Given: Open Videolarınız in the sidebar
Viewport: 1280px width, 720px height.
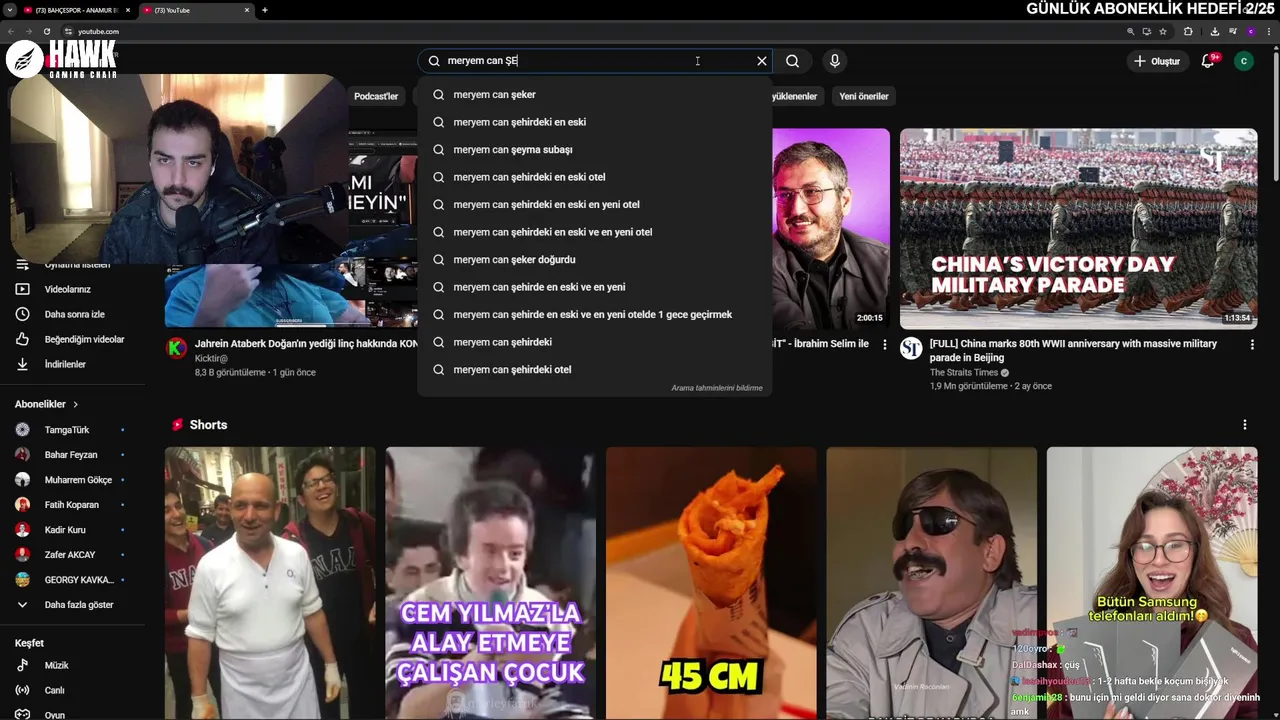Looking at the screenshot, I should [67, 289].
